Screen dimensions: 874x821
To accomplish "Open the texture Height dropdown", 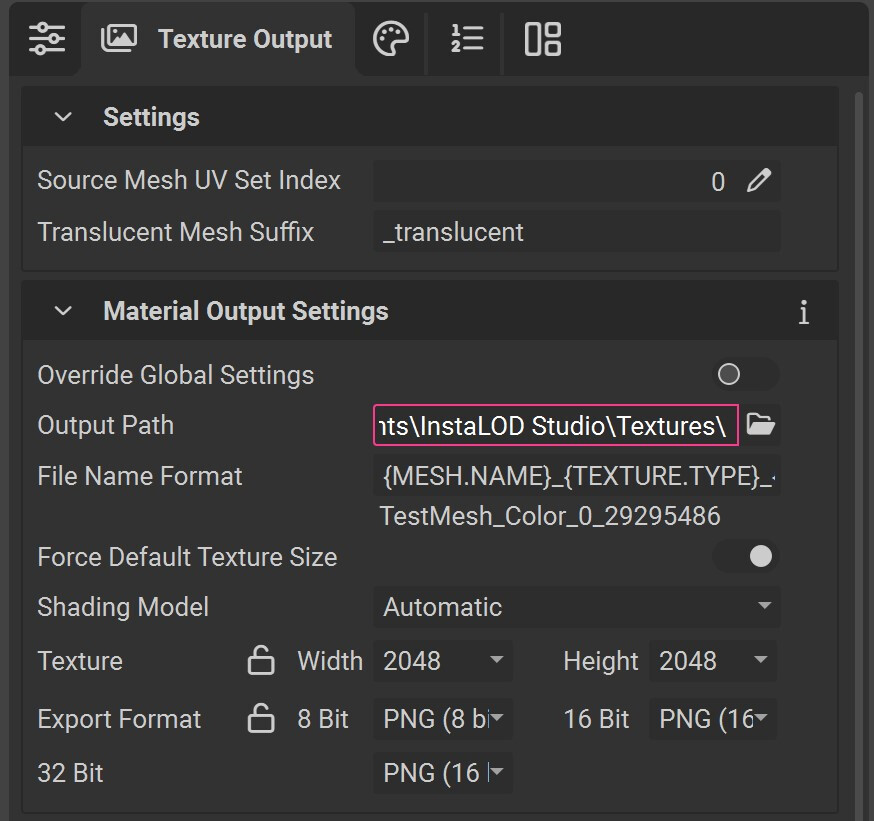I will pyautogui.click(x=714, y=661).
